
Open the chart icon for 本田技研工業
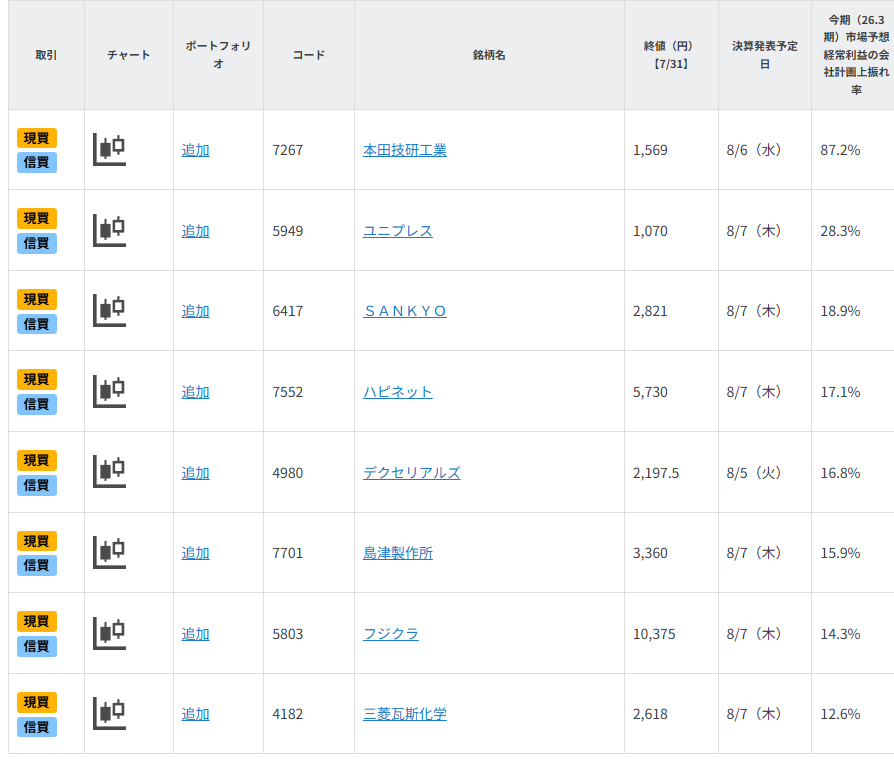tap(109, 150)
